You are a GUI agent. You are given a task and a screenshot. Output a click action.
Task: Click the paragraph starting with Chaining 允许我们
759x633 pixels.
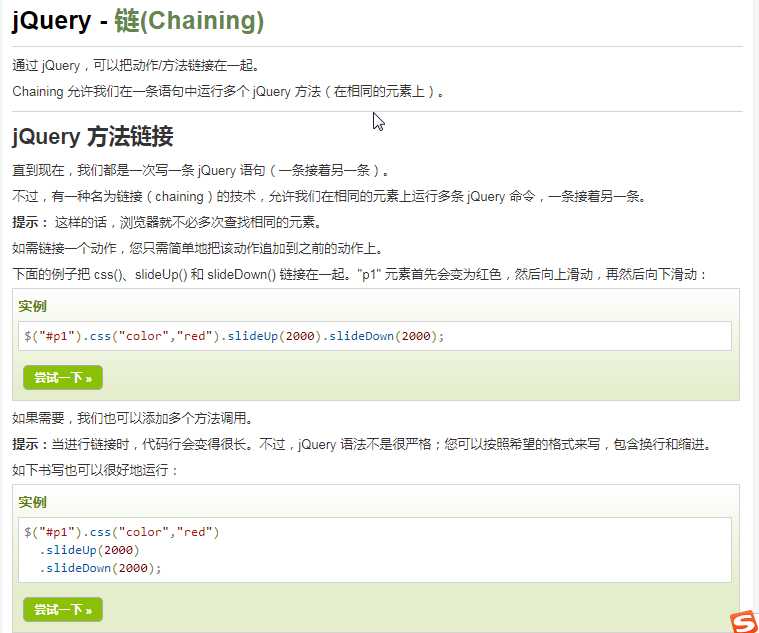[228, 91]
